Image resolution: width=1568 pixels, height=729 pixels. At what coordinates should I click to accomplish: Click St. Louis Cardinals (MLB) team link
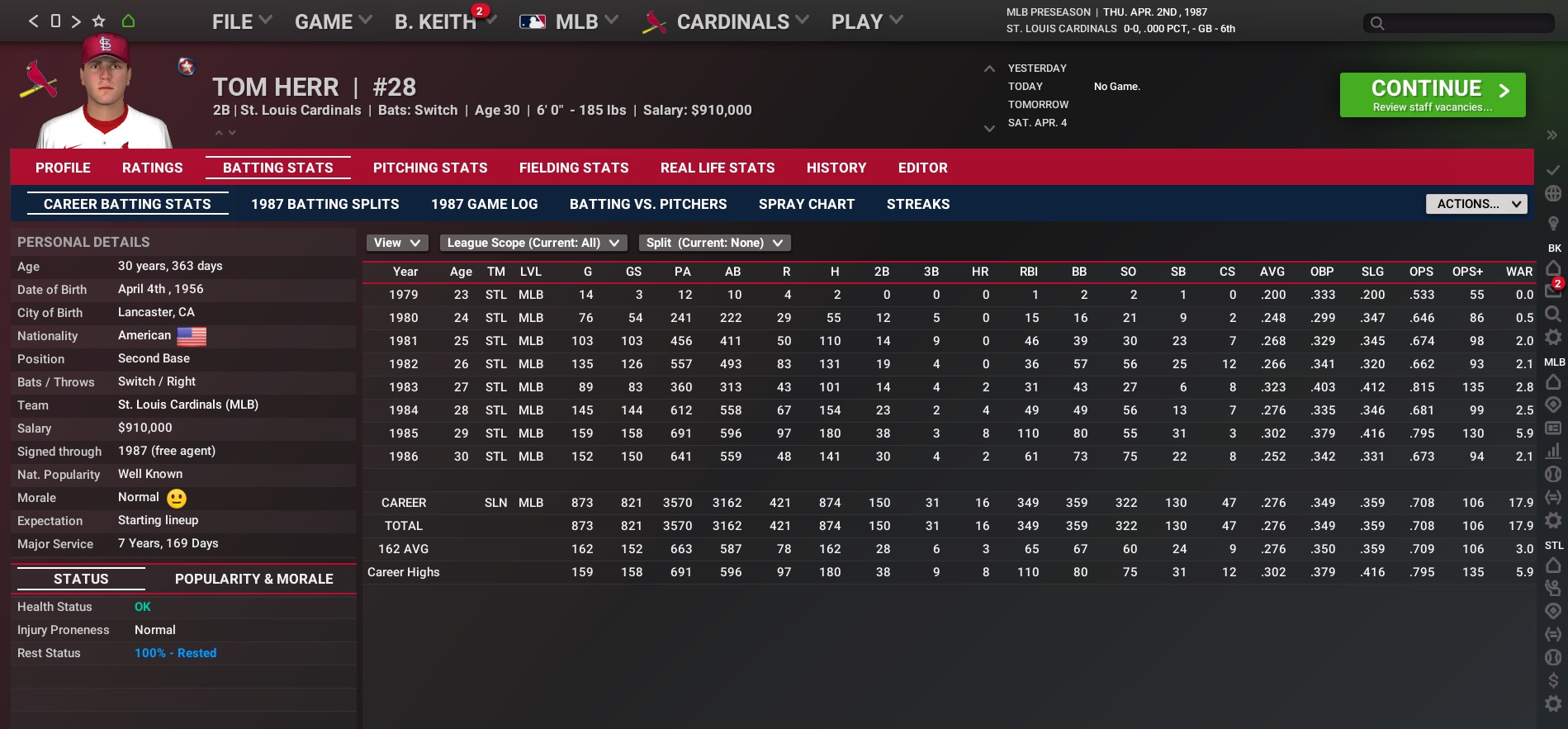tap(188, 405)
